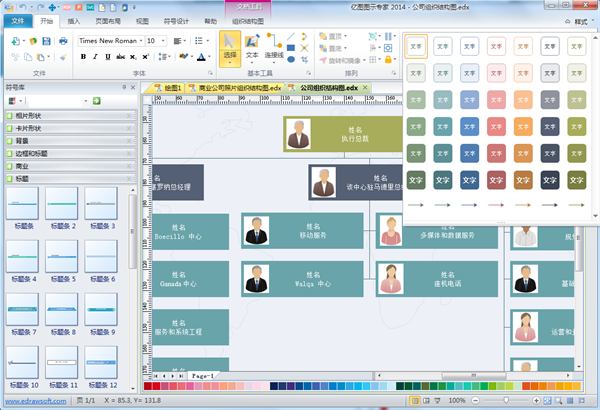Toggle Underline formatting
600x410 pixels.
[x=108, y=57]
